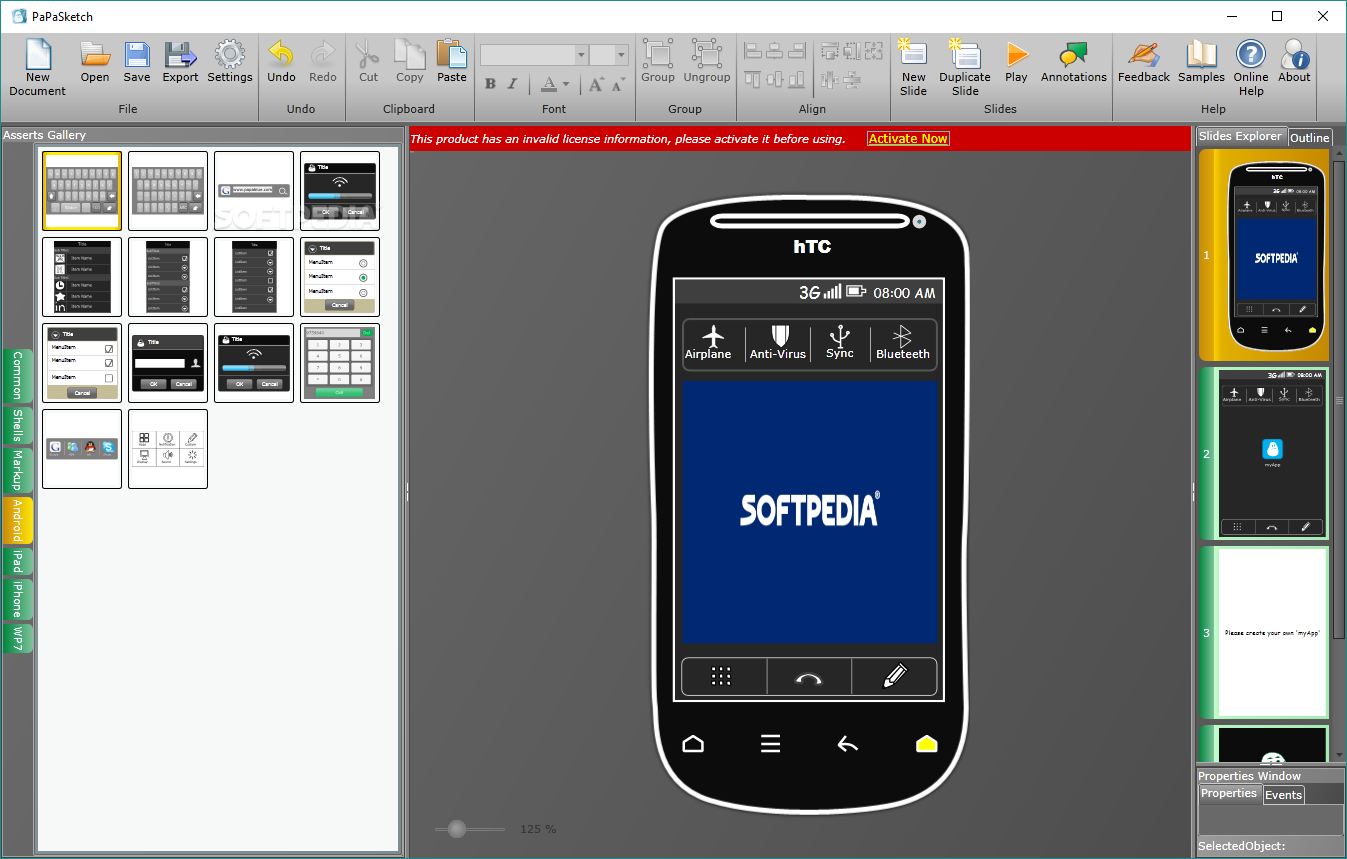Viewport: 1347px width, 859px height.
Task: Switch to the WP7 assets tab
Action: point(18,638)
